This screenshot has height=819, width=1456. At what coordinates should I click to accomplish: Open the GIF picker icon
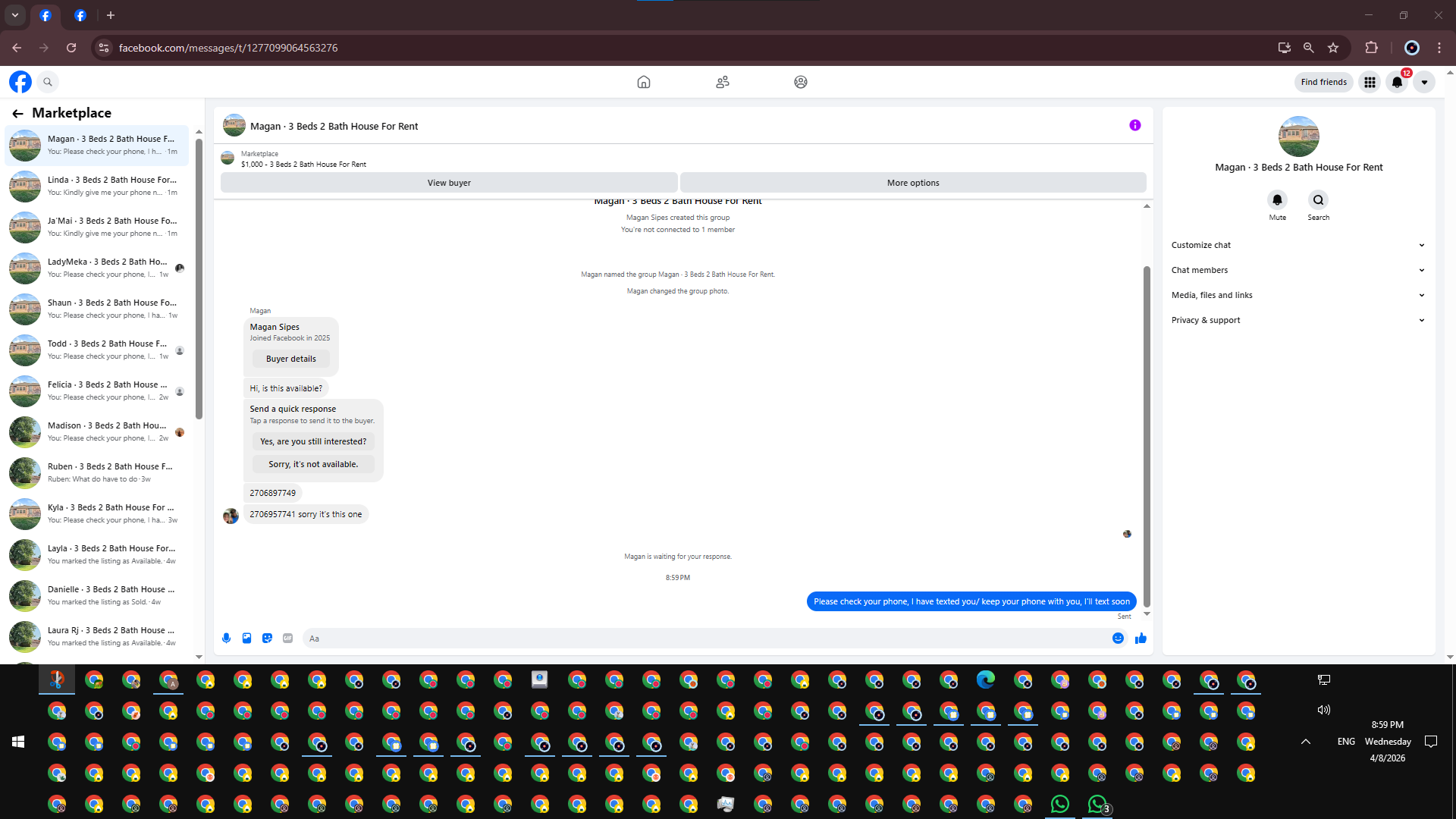coord(287,639)
